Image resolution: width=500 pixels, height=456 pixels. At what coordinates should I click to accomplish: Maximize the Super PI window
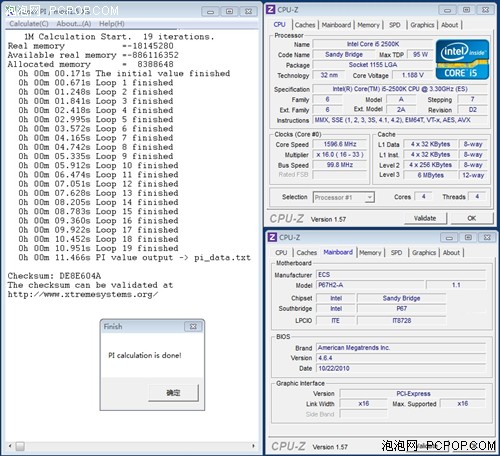[x=229, y=12]
